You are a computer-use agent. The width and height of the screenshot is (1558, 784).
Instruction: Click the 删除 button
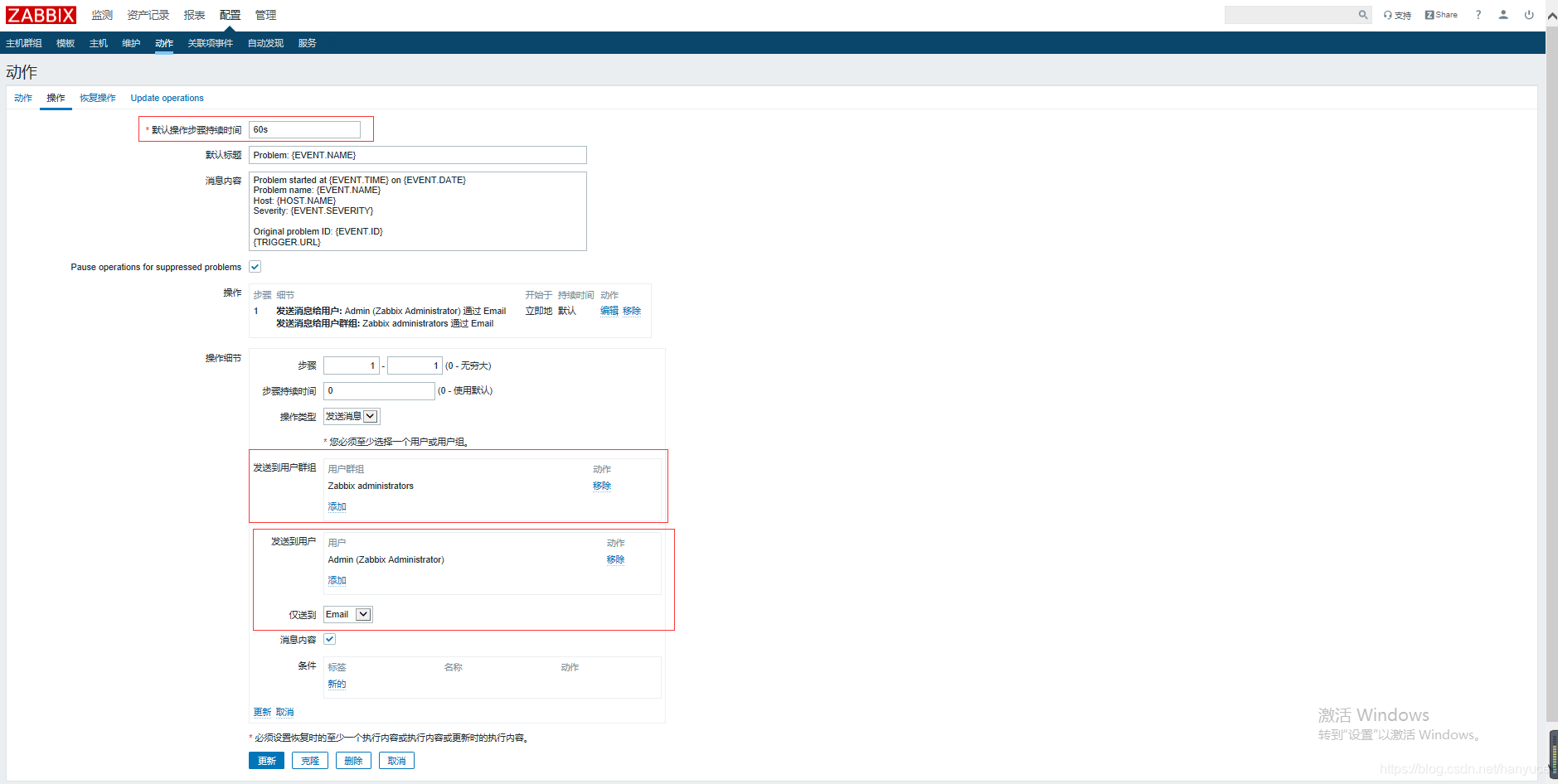pos(353,761)
